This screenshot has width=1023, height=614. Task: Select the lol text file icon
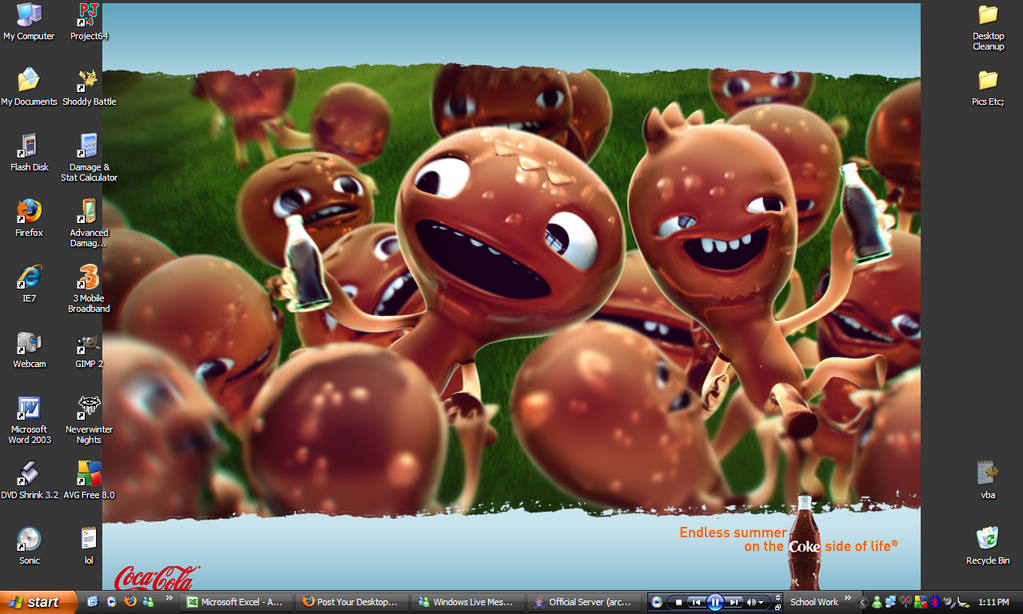pos(89,546)
